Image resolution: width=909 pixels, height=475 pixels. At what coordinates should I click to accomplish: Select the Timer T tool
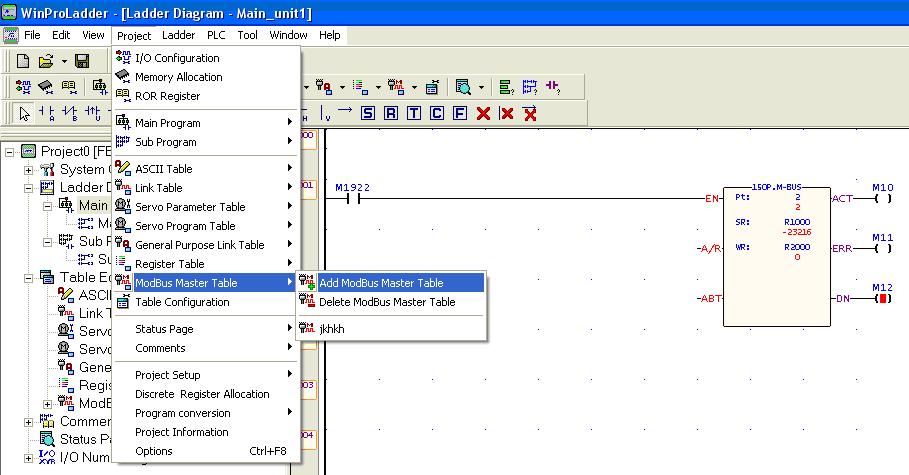point(414,113)
